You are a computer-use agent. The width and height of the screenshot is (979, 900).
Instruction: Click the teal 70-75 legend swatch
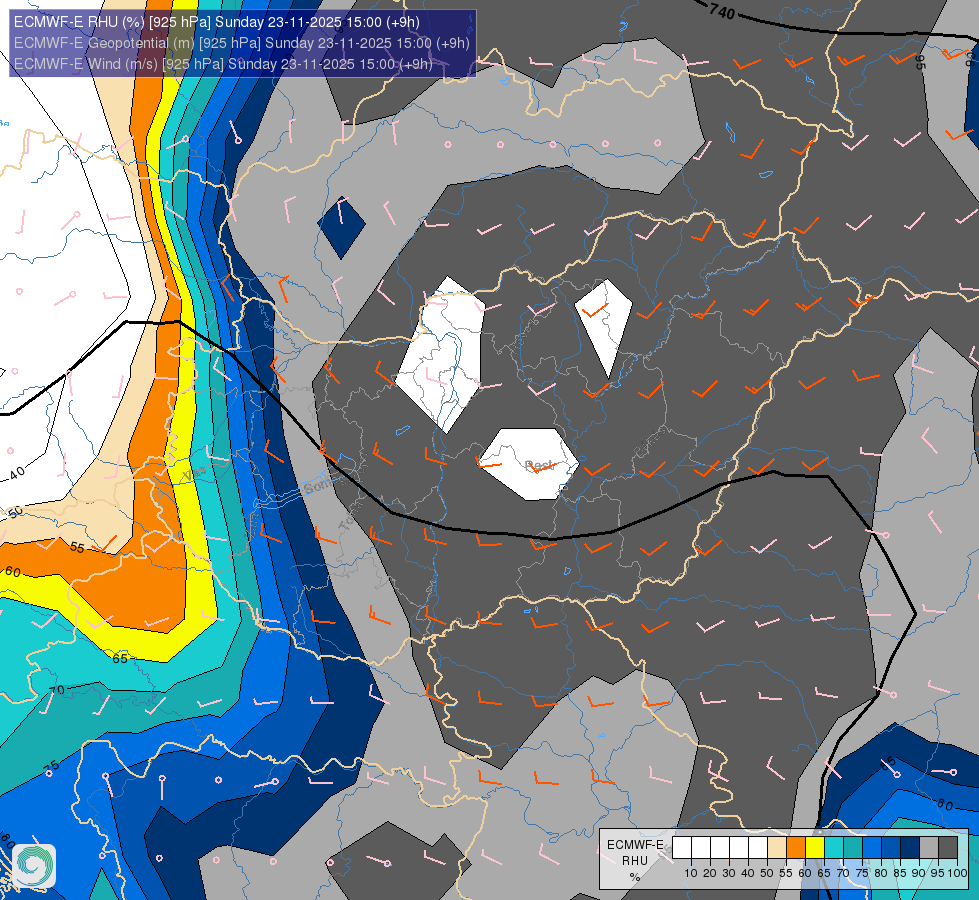point(853,848)
